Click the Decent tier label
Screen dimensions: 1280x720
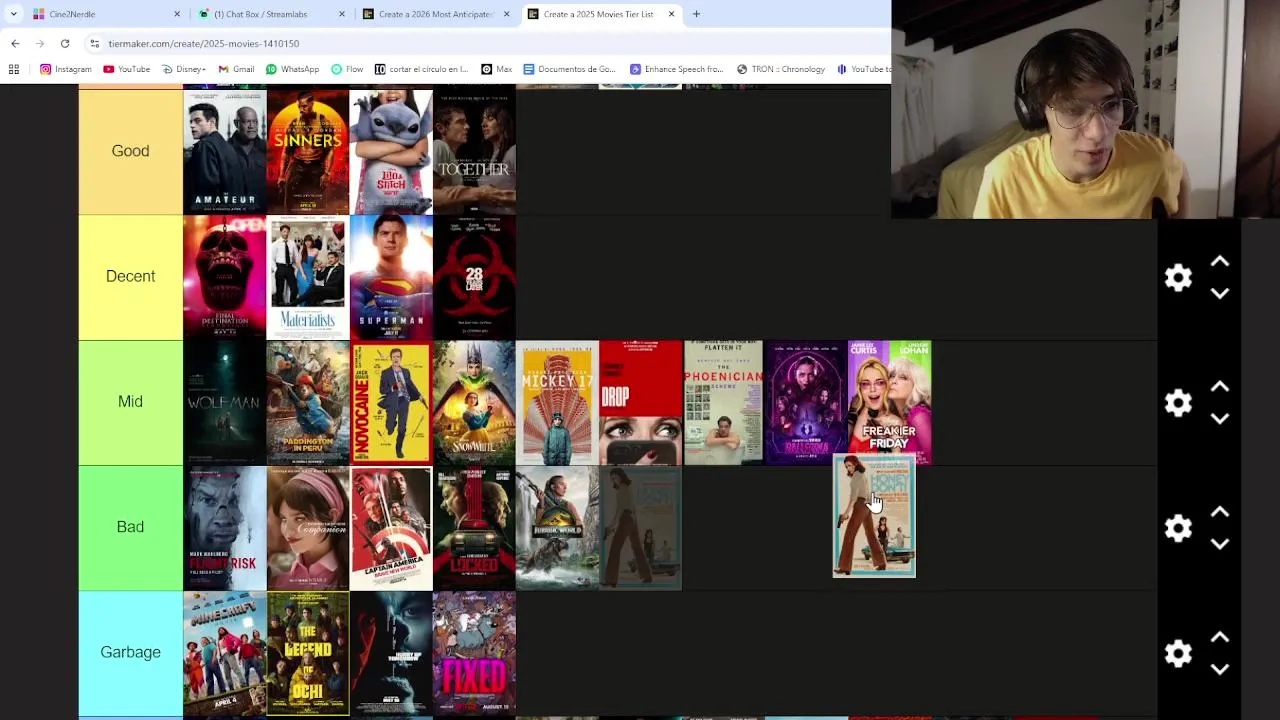pos(130,277)
